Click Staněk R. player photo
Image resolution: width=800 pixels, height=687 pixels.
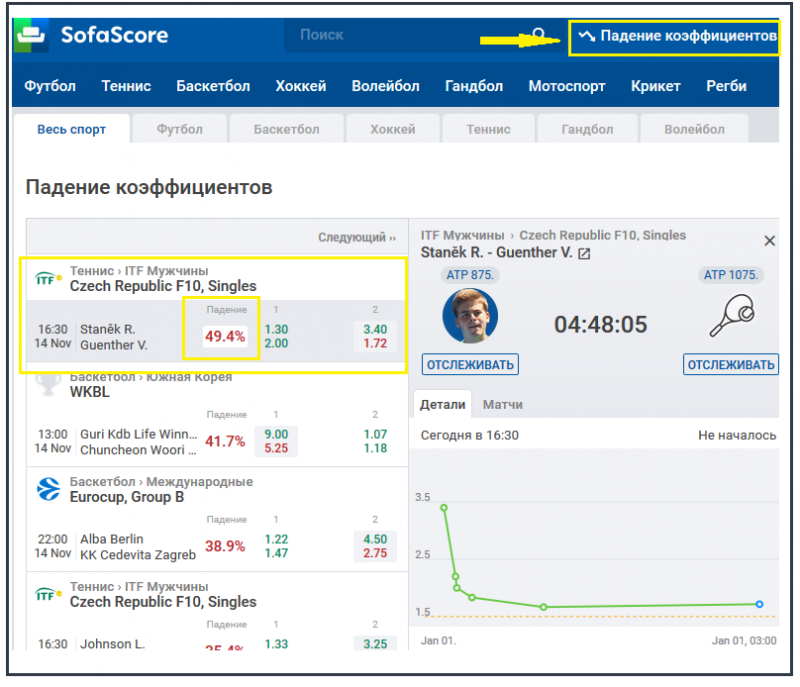pyautogui.click(x=470, y=315)
